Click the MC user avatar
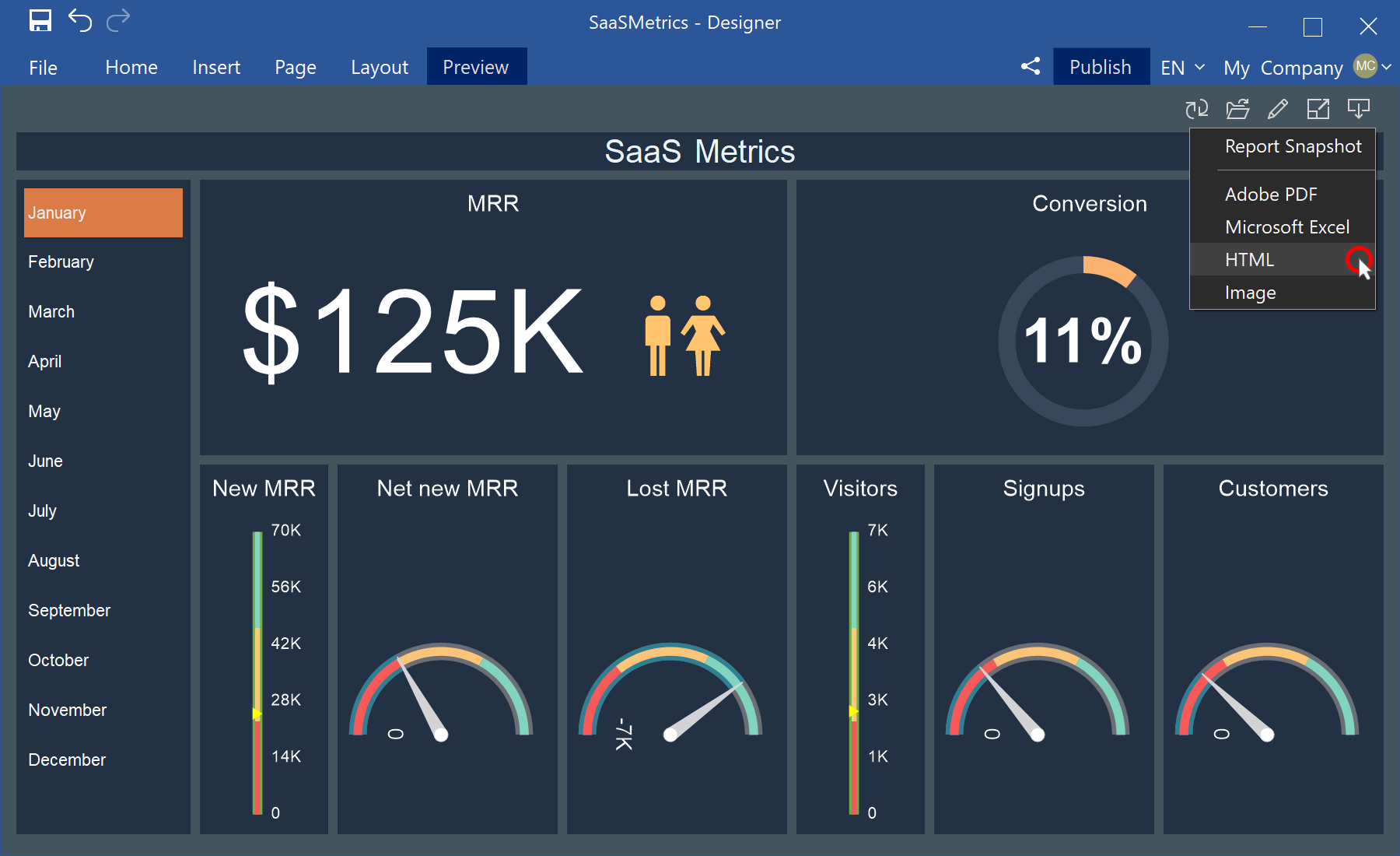 point(1366,66)
